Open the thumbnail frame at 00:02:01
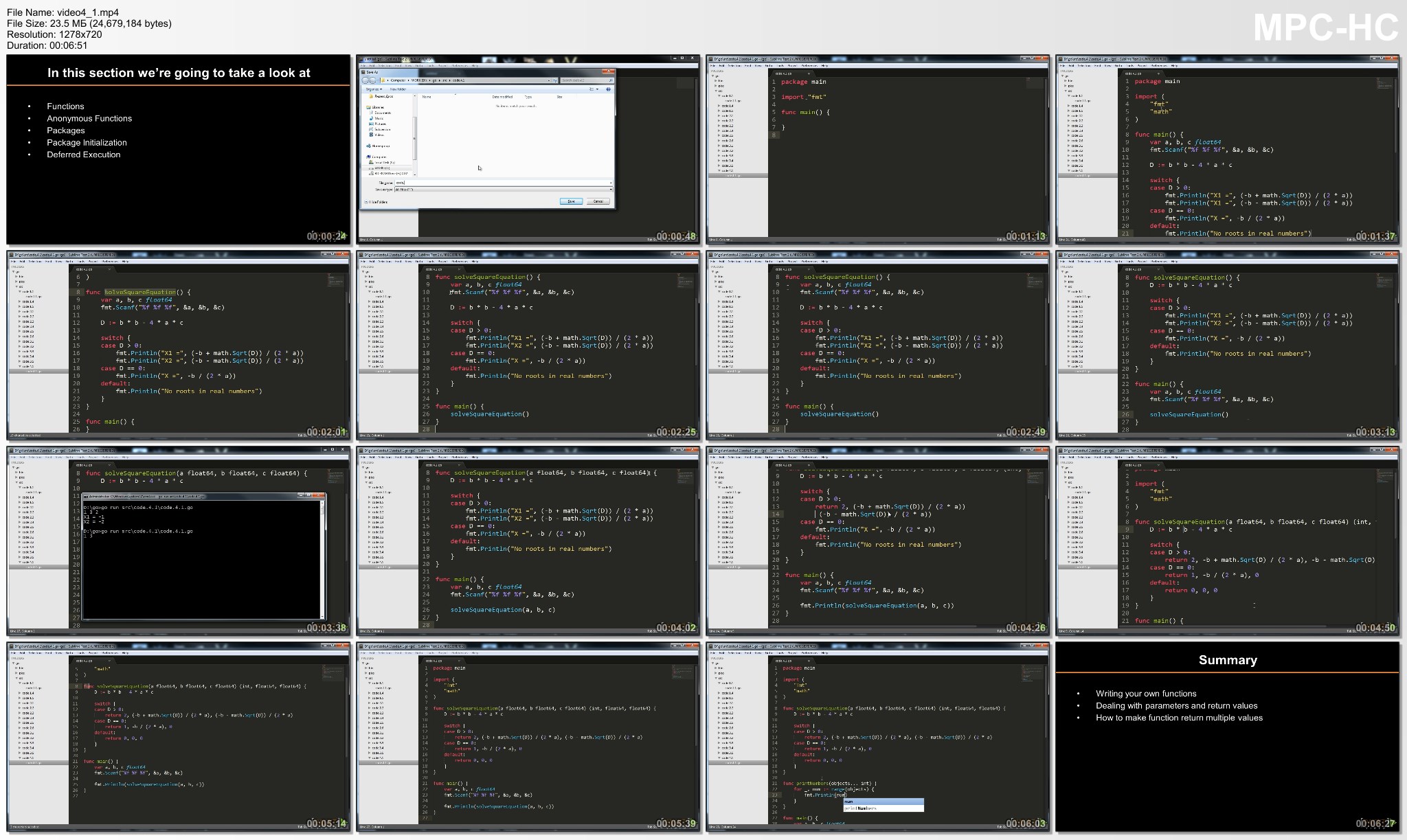Screen dimensions: 1407x840 click(x=178, y=345)
